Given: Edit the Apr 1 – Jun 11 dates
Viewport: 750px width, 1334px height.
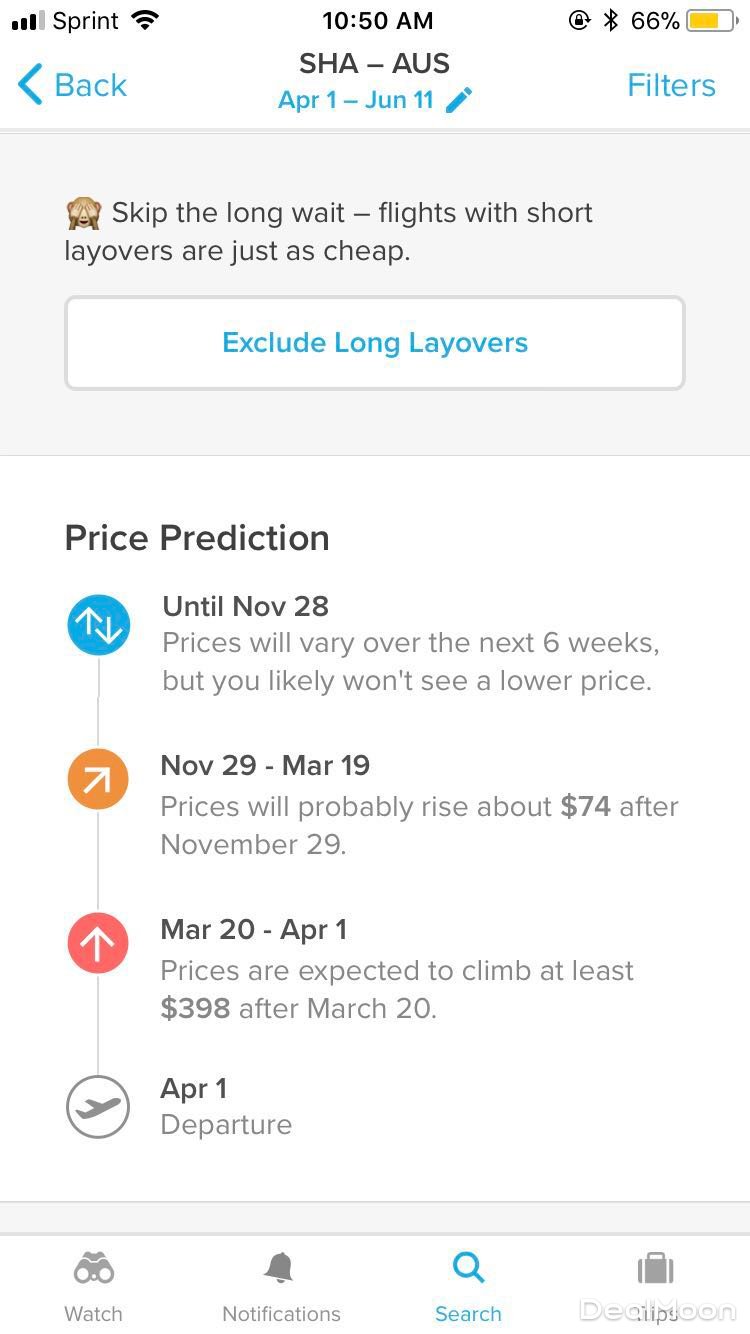Looking at the screenshot, I should 356,100.
